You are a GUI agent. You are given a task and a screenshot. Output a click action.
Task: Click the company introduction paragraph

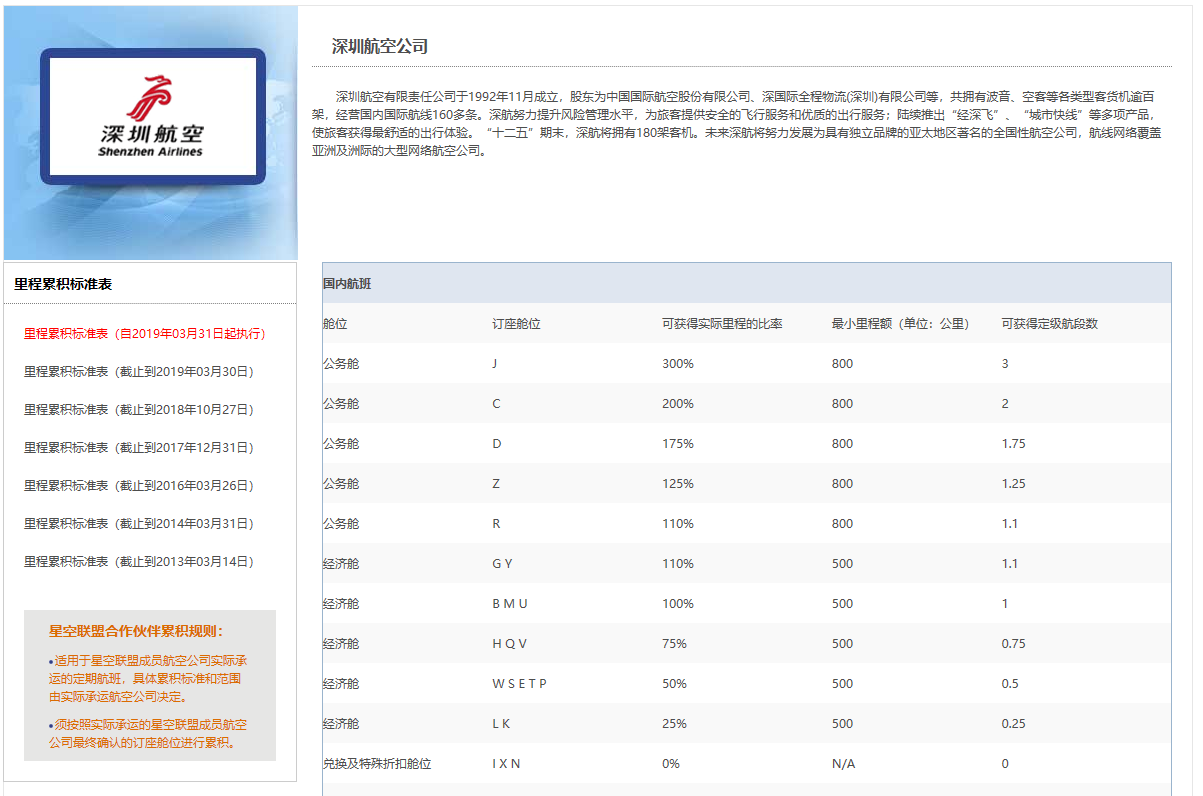coord(737,124)
